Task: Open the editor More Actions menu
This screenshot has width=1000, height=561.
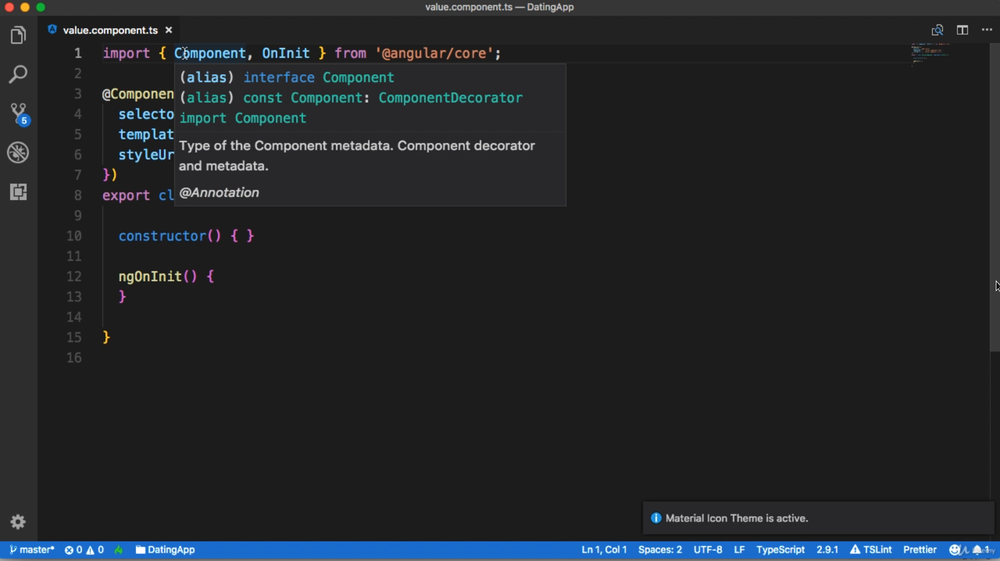Action: [x=987, y=30]
